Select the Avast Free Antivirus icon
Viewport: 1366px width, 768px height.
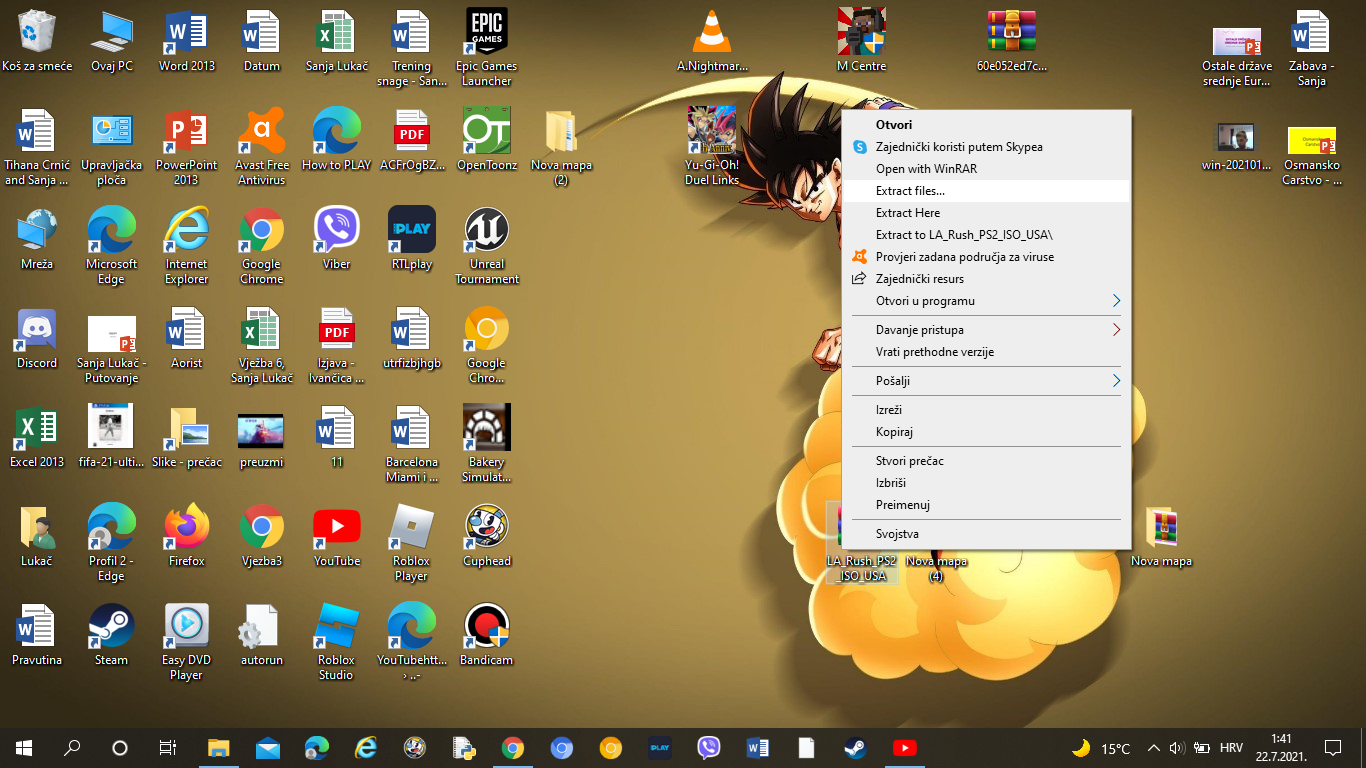[x=262, y=147]
